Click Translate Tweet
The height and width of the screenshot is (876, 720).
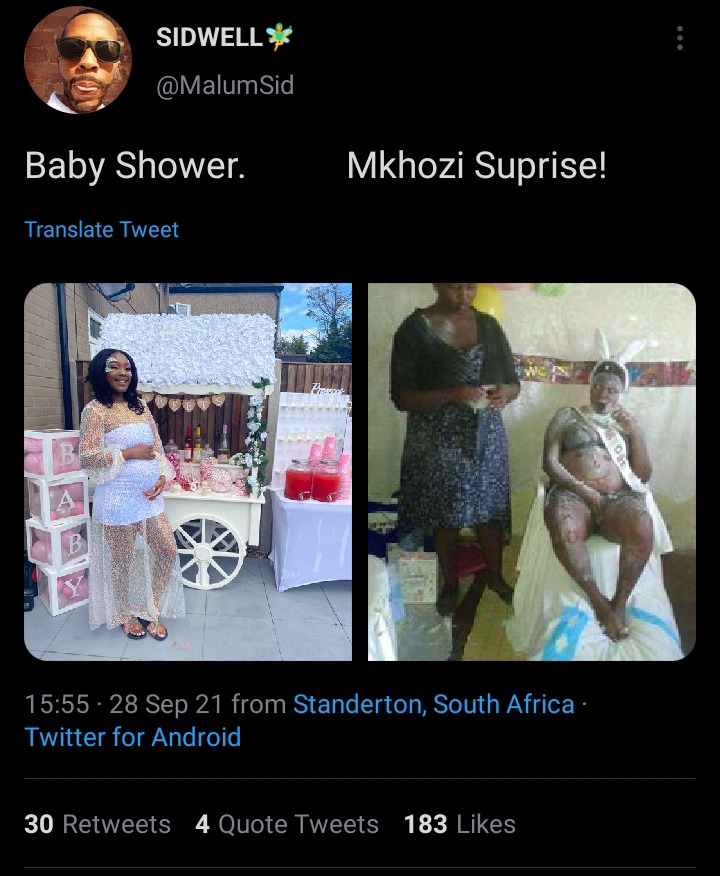tap(102, 230)
